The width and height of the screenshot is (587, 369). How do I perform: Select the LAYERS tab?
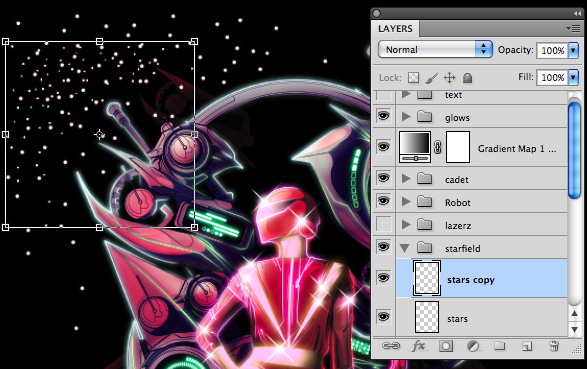click(395, 29)
